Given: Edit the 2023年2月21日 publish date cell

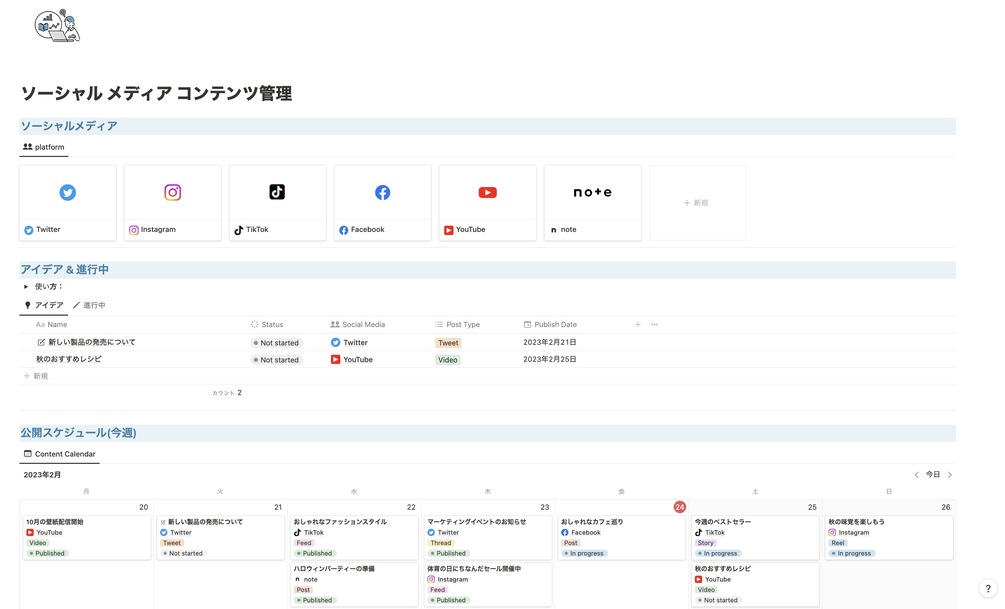Looking at the screenshot, I should pos(549,342).
